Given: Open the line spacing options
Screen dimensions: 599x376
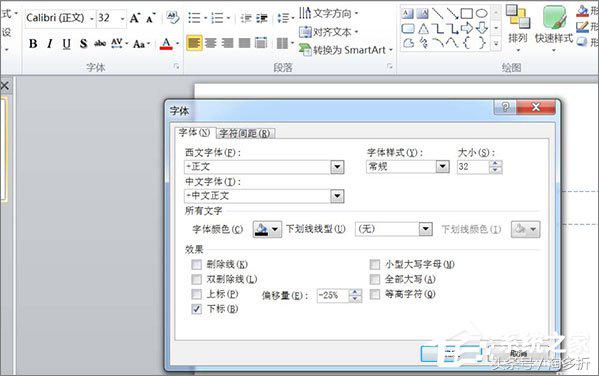Looking at the screenshot, I should [x=285, y=18].
